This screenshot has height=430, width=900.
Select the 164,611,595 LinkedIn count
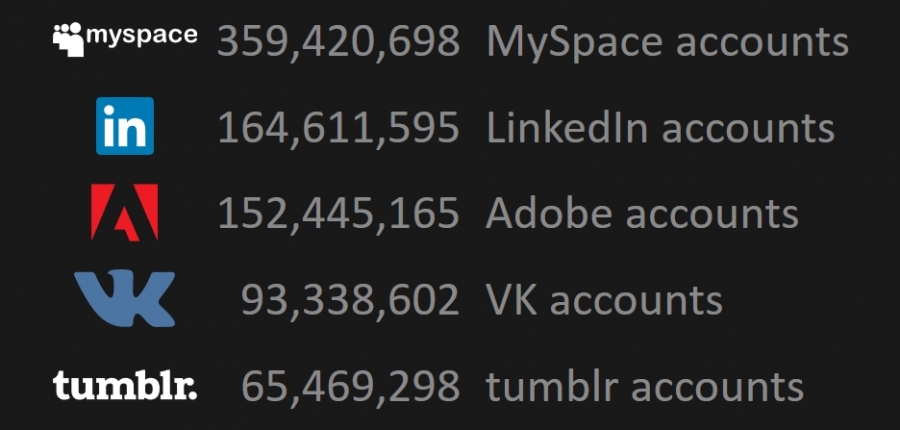pyautogui.click(x=339, y=127)
